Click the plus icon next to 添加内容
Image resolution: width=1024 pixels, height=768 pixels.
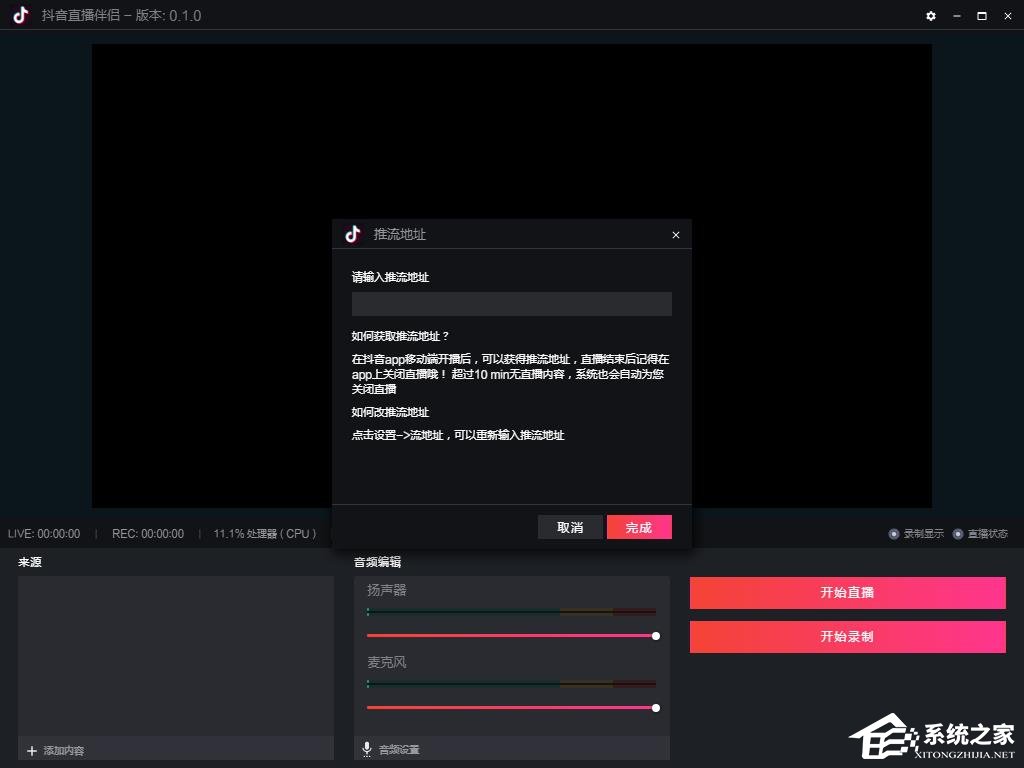[x=32, y=750]
